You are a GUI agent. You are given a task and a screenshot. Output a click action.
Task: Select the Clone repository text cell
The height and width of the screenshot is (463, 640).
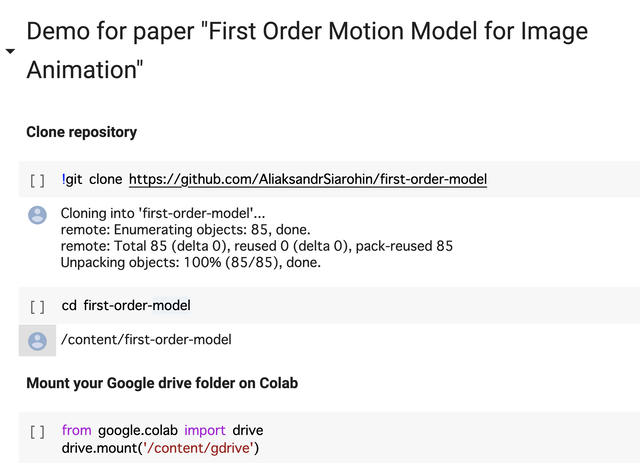(82, 132)
